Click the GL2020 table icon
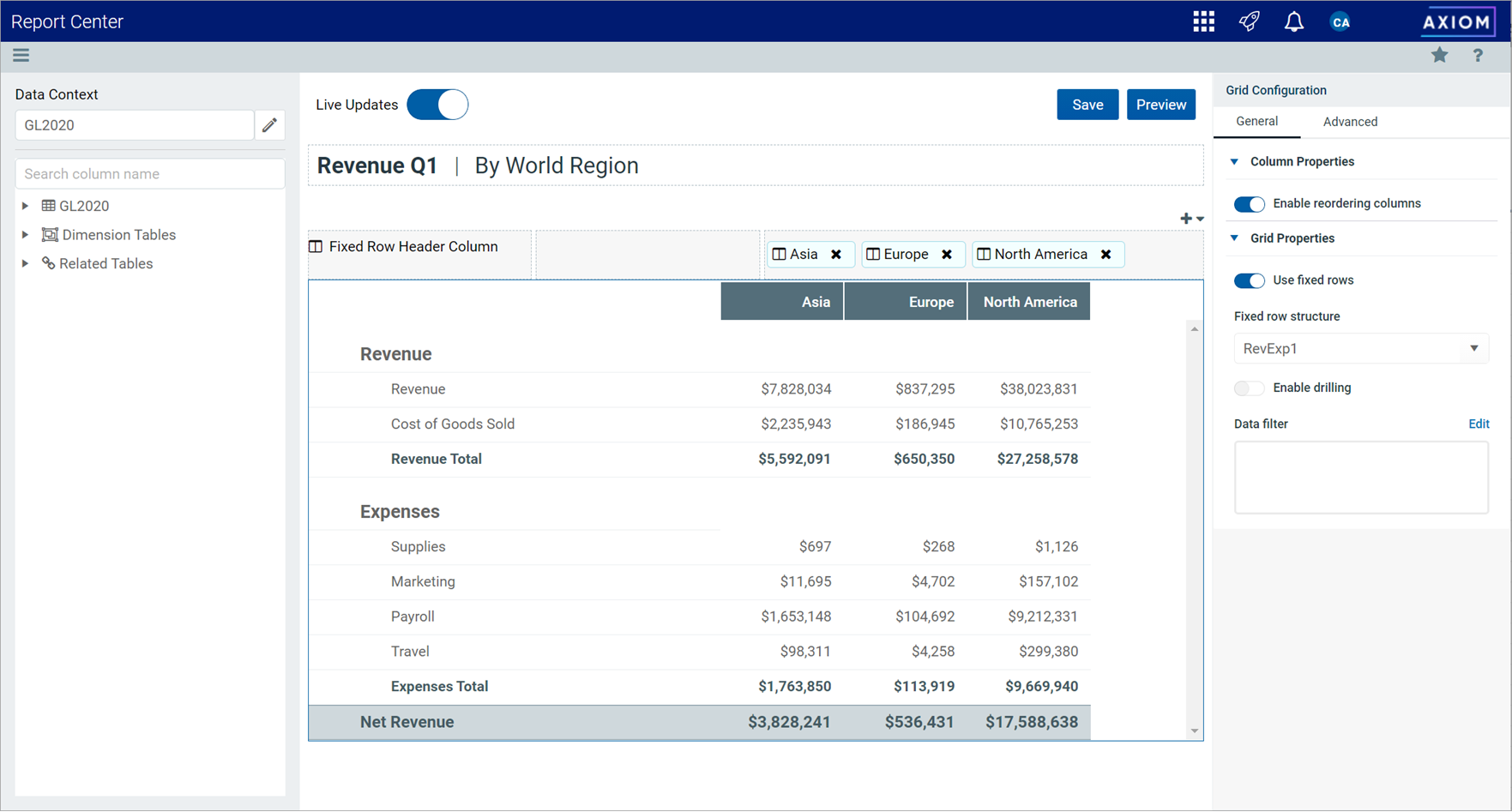Image resolution: width=1512 pixels, height=812 pixels. coord(49,206)
